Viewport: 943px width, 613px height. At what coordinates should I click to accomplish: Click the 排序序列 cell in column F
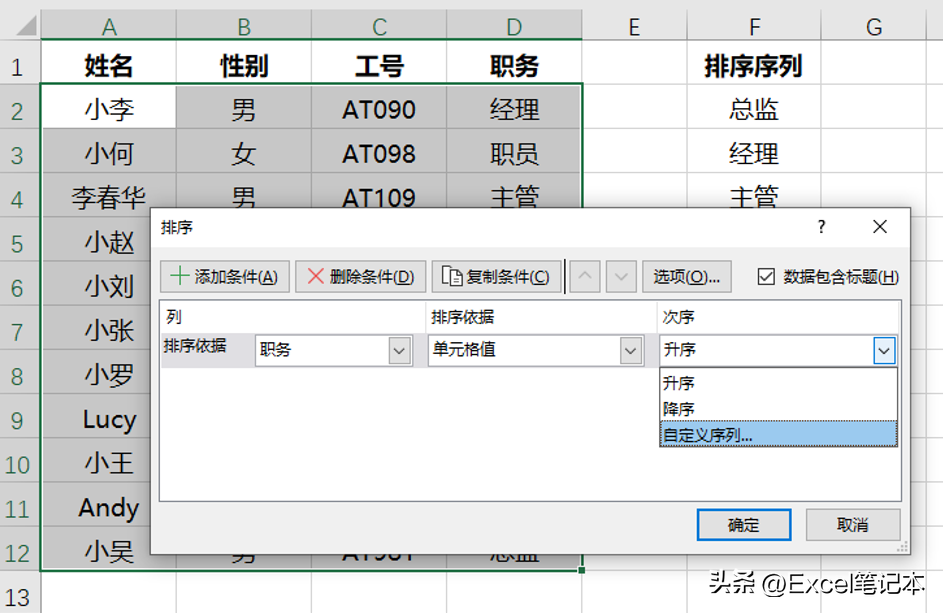click(754, 65)
